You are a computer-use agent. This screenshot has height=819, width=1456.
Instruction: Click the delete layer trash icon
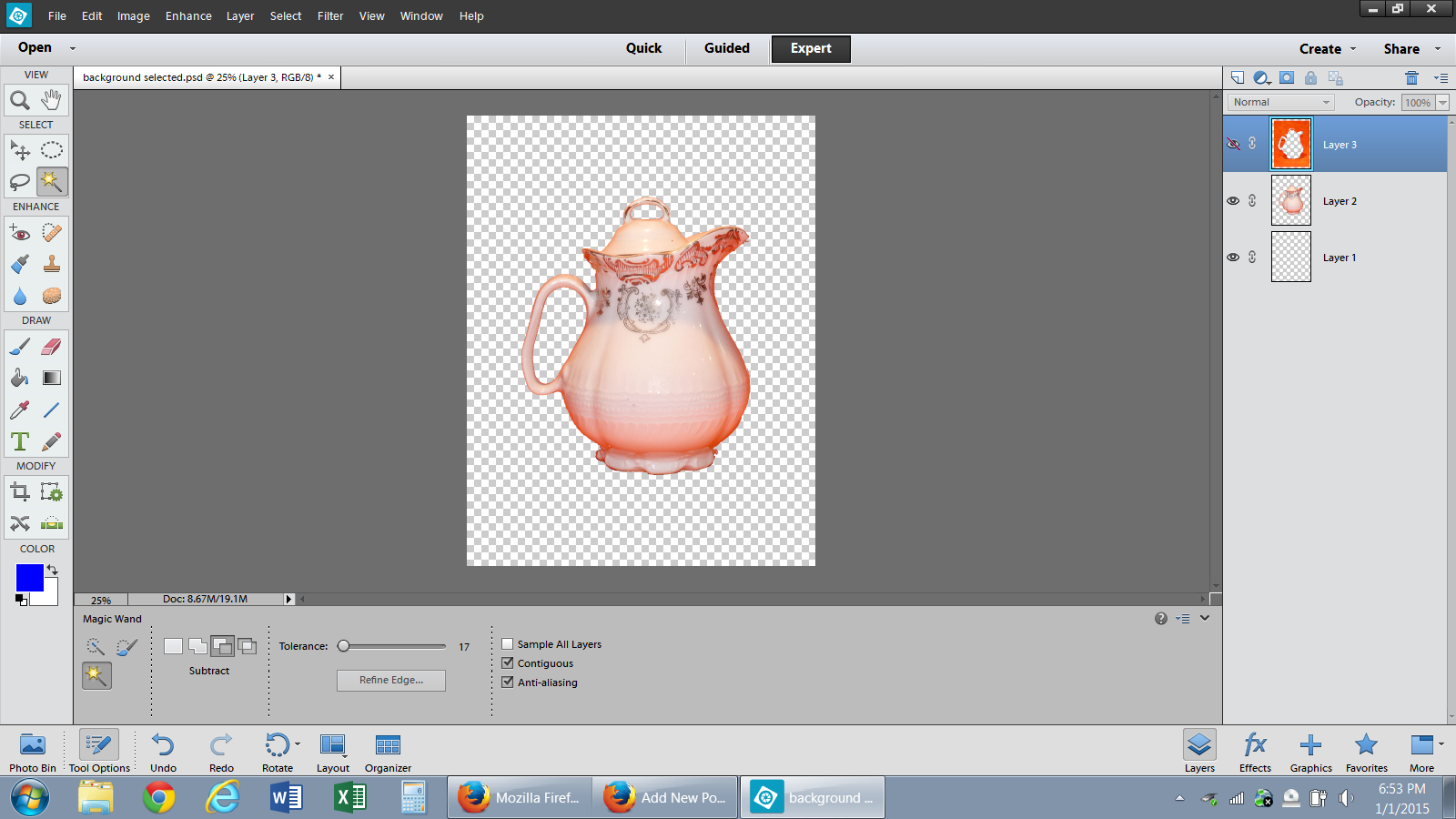point(1411,78)
